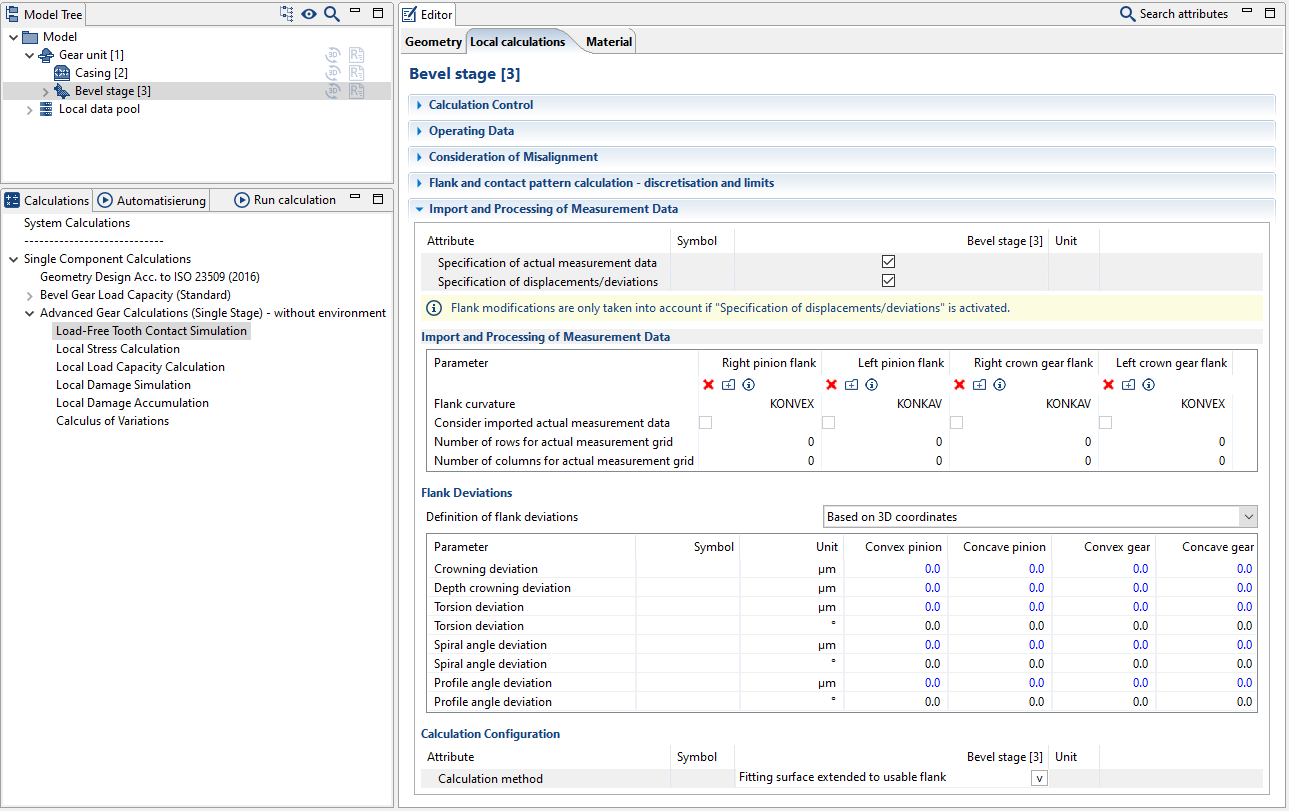Click the eye icon in Model Tree toolbar
This screenshot has height=811, width=1289.
pyautogui.click(x=309, y=14)
